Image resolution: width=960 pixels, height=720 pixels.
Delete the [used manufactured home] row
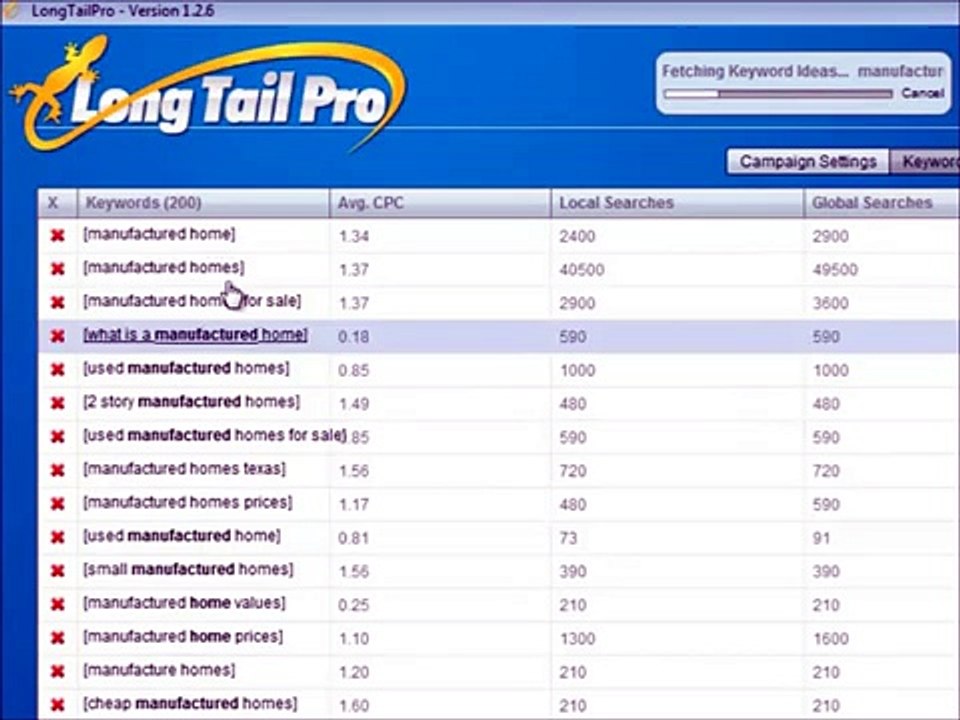click(x=58, y=538)
